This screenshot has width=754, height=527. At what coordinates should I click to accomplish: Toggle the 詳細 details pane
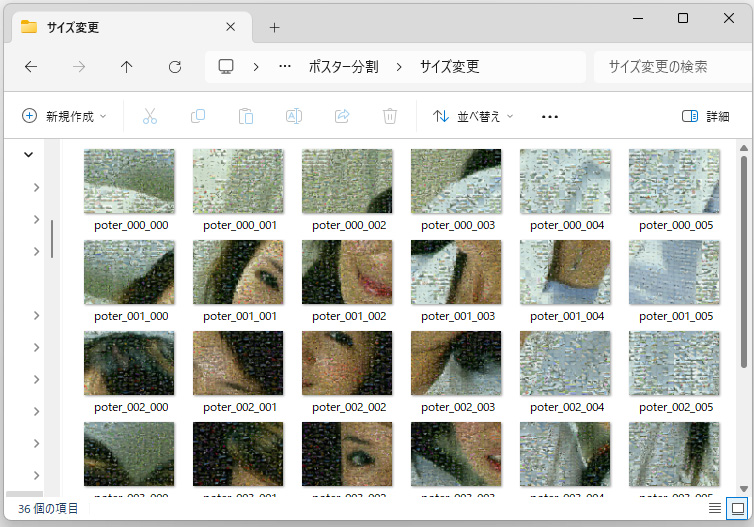(705, 116)
